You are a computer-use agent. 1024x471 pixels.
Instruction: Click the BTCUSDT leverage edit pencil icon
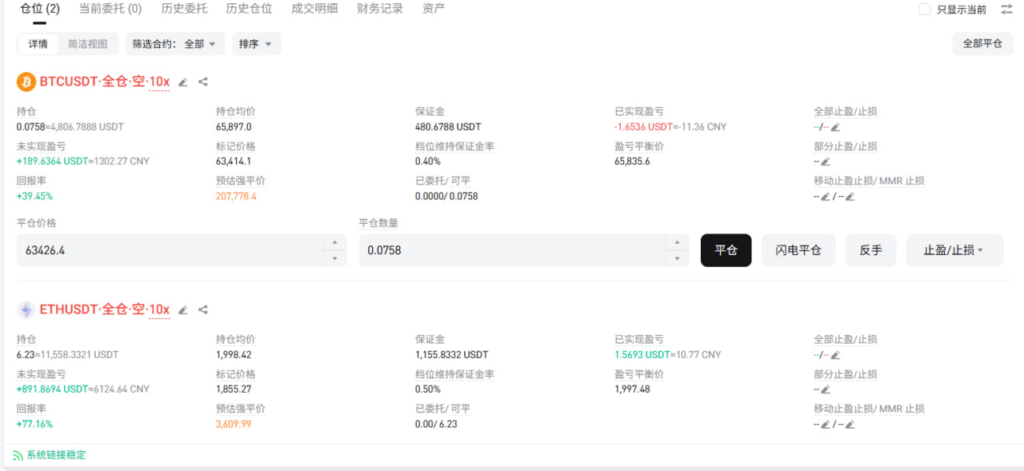(x=183, y=82)
